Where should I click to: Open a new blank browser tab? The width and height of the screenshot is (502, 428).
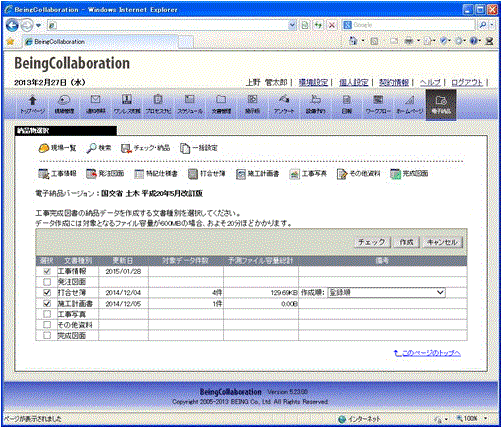tap(186, 42)
